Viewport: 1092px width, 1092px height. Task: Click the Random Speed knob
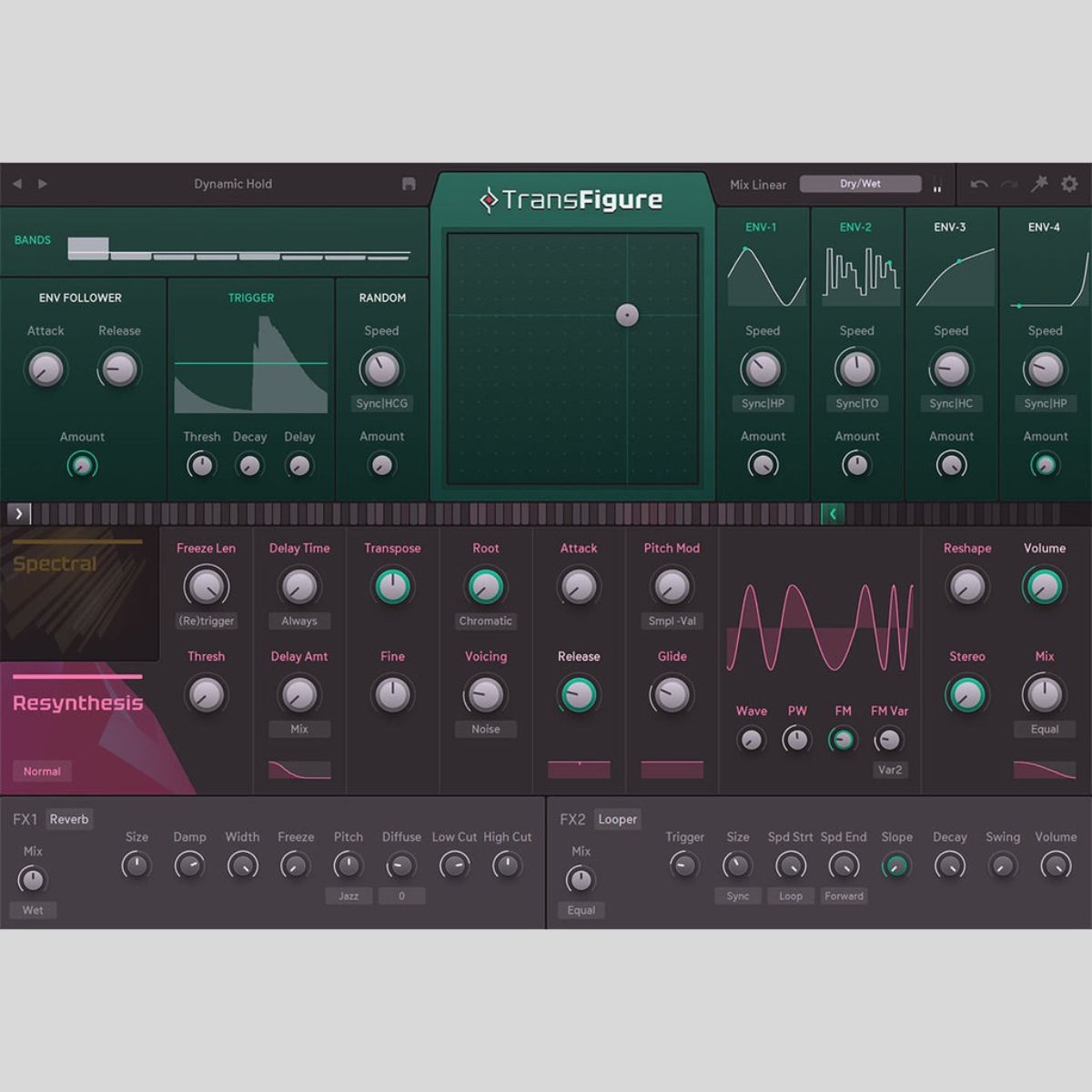[381, 369]
